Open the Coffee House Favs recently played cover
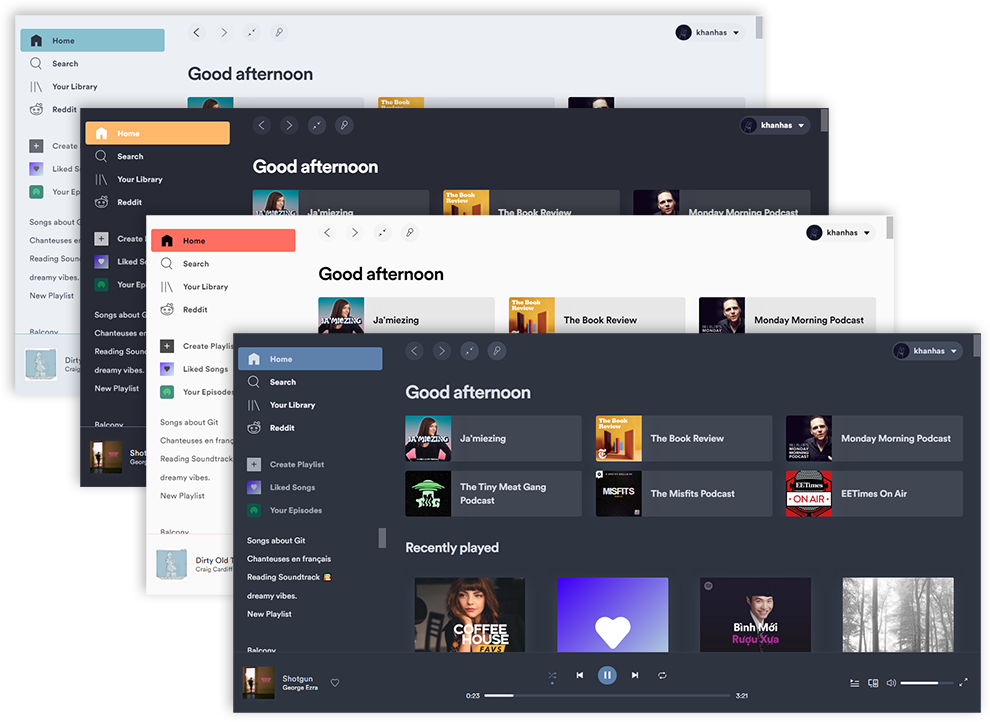The width and height of the screenshot is (990, 722). 470,615
